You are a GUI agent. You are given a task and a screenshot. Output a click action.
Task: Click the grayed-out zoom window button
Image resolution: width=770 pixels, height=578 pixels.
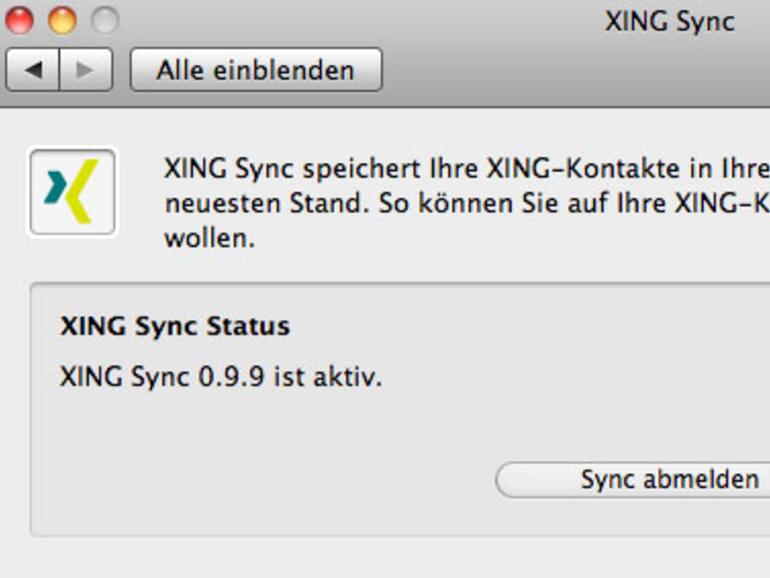click(x=104, y=20)
